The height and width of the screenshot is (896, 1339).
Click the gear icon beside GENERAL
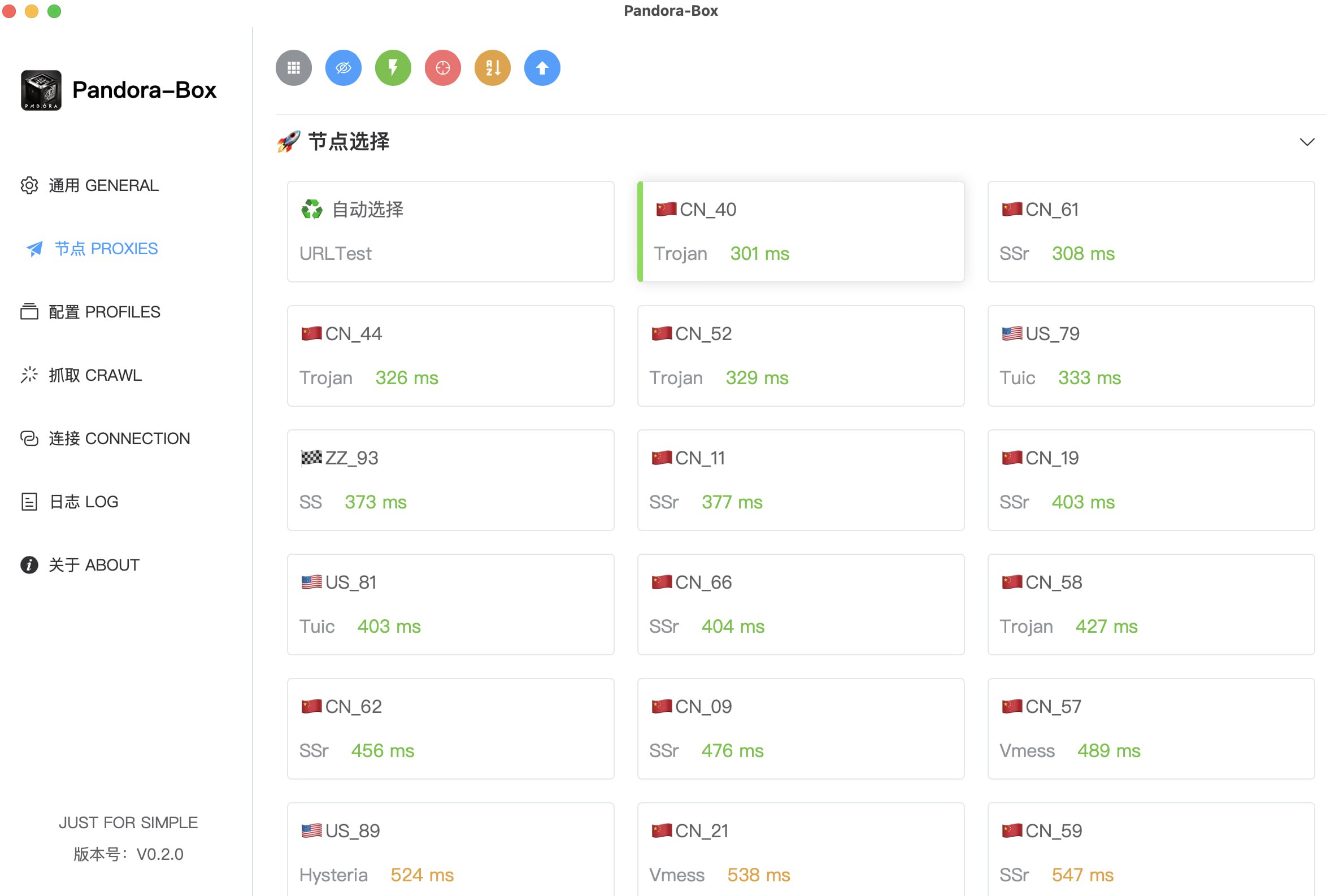[x=29, y=185]
